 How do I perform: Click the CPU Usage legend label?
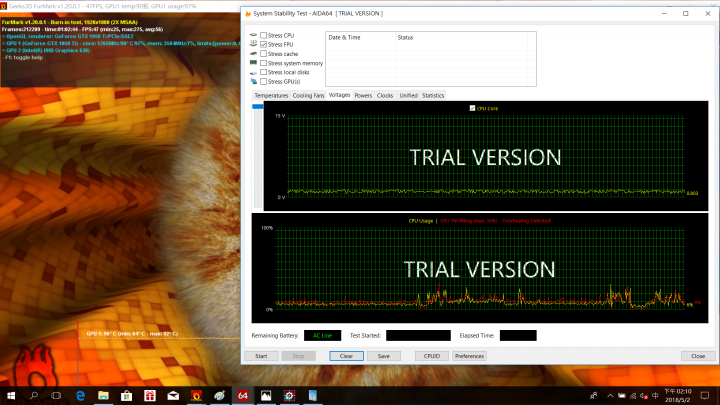[421, 221]
